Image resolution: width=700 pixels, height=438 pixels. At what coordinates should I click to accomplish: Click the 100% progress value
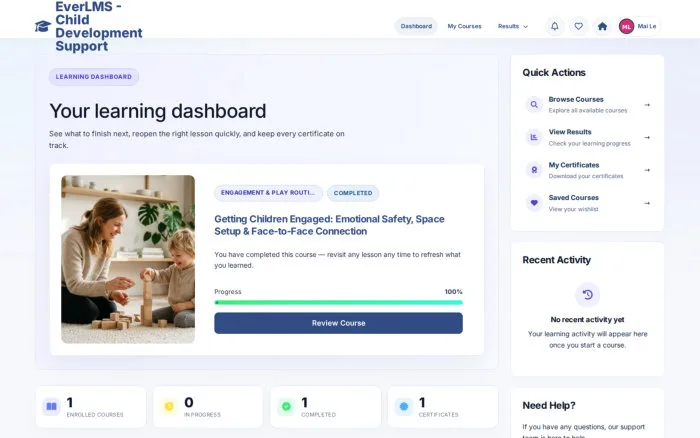tap(454, 292)
